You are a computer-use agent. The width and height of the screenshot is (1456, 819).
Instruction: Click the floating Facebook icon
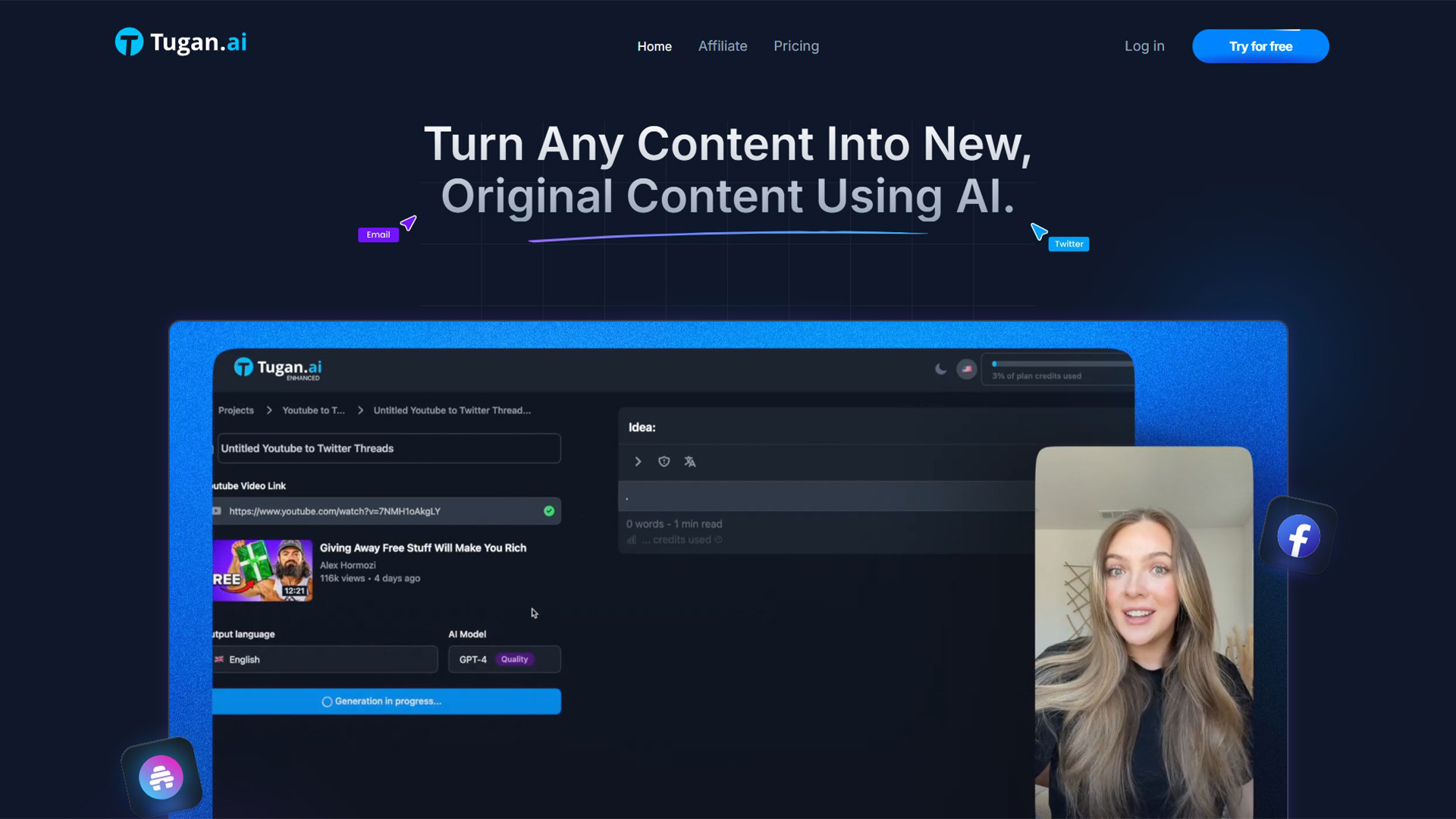[x=1298, y=537]
